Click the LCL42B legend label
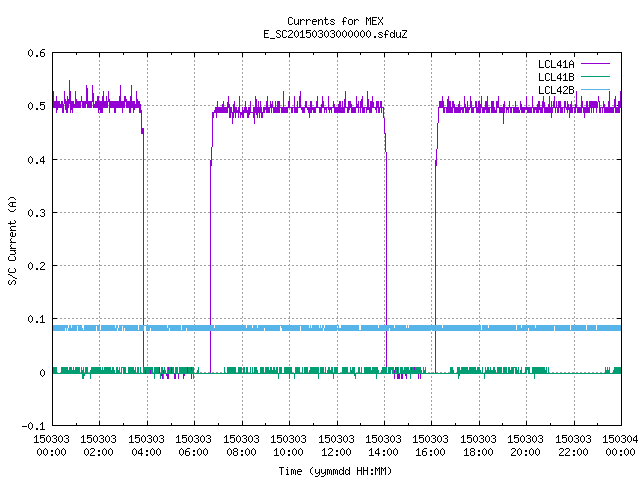 pyautogui.click(x=556, y=90)
